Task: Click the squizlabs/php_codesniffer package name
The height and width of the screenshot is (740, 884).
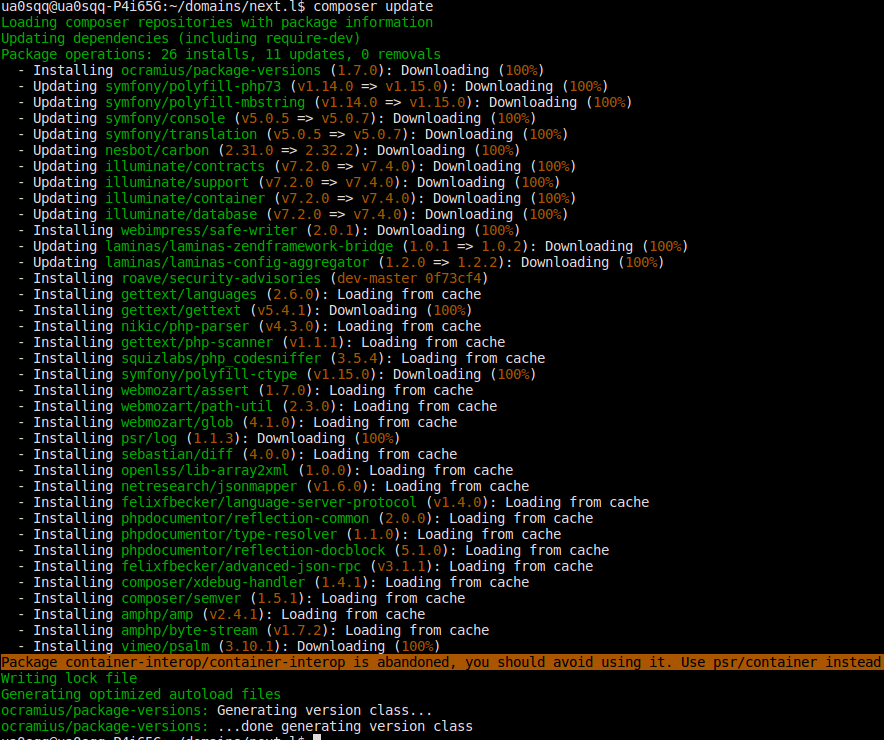Action: pyautogui.click(x=221, y=358)
